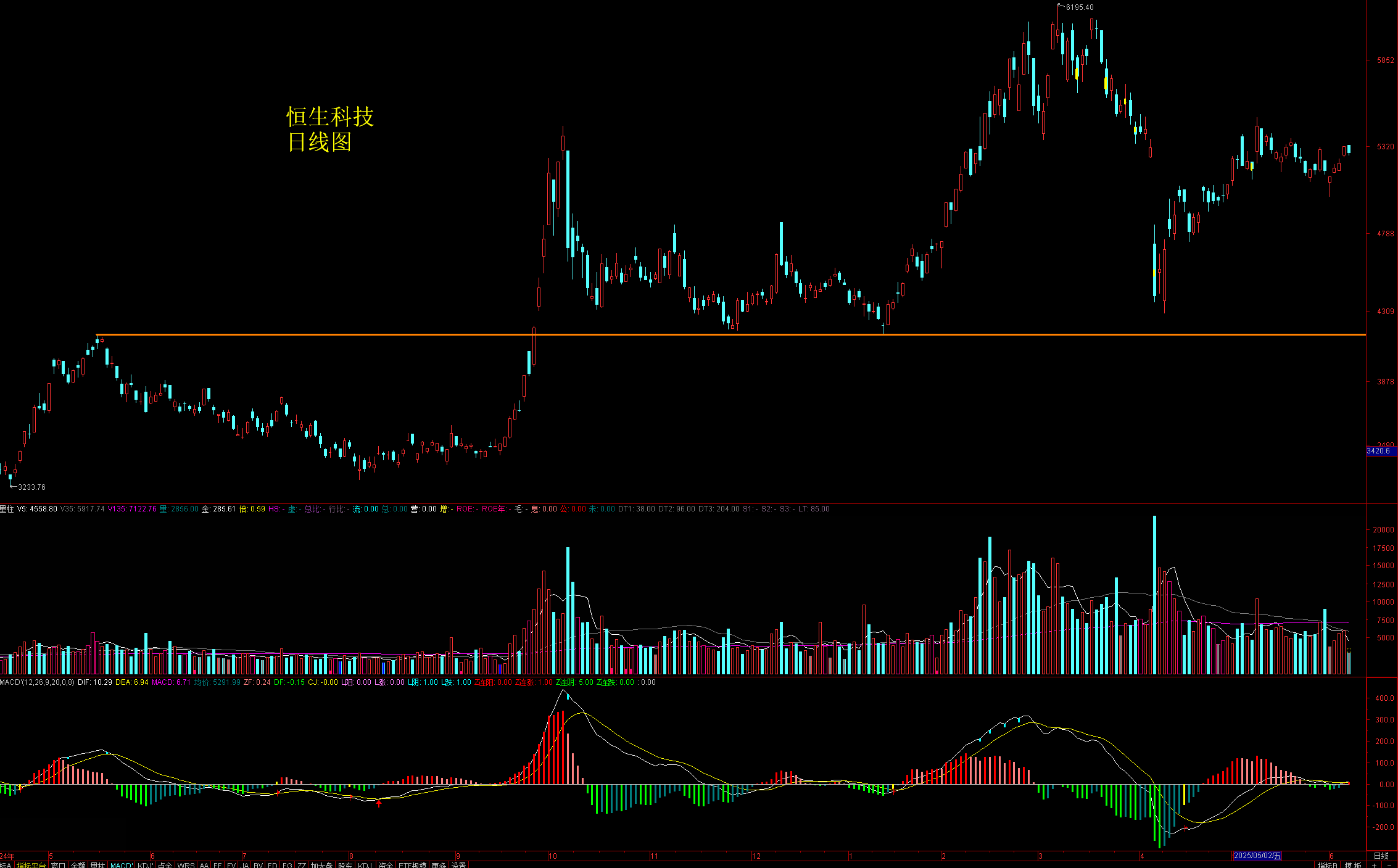
Task: Click the V5: 4558.80 volume readout
Action: coord(37,509)
